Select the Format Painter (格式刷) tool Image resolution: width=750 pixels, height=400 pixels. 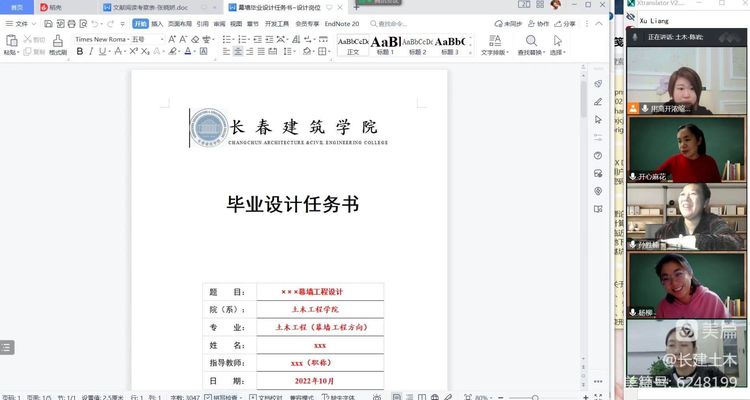[x=58, y=44]
